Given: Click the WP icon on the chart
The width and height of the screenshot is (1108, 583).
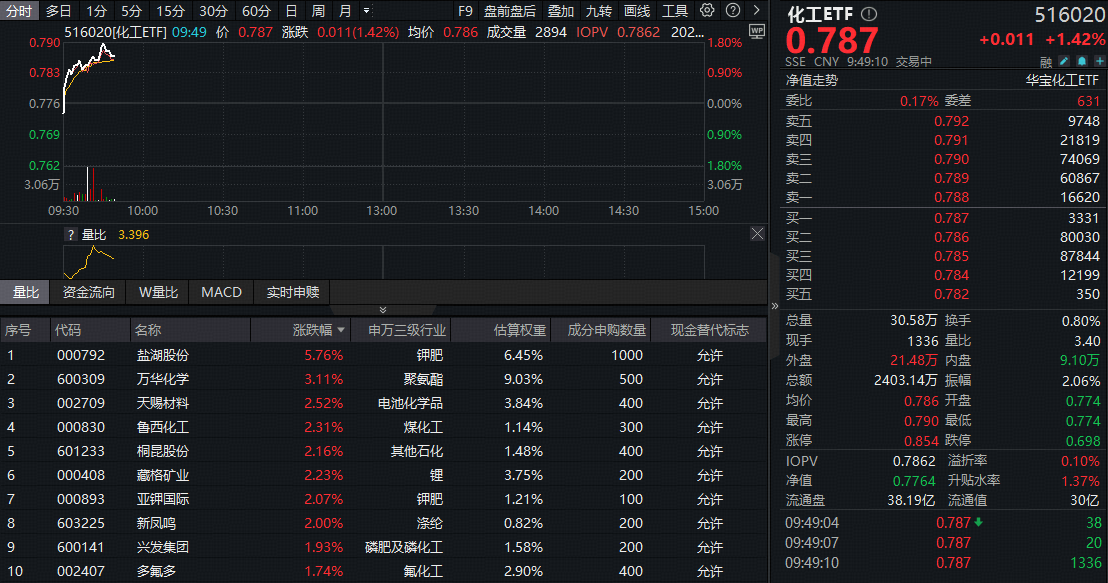Looking at the screenshot, I should click(757, 33).
